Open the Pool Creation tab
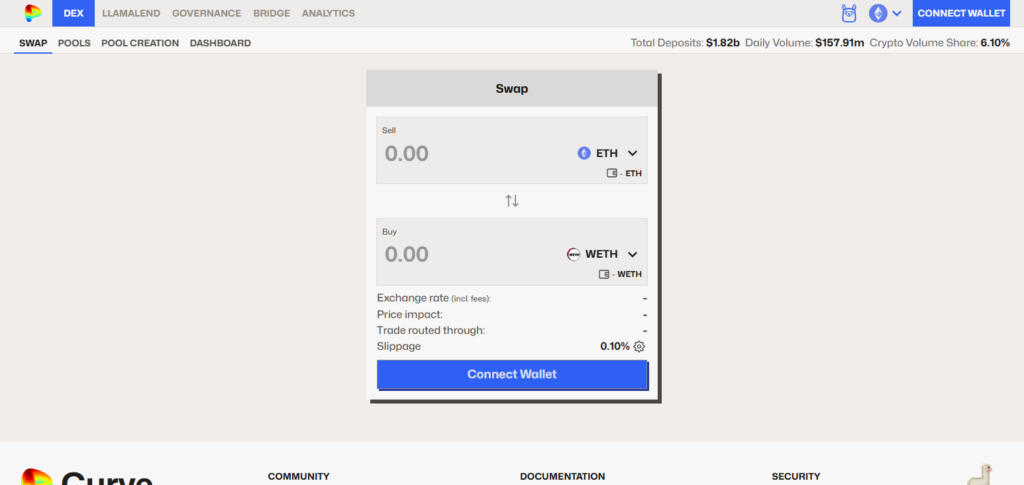Screen dimensions: 1024x485 pyautogui.click(x=140, y=43)
